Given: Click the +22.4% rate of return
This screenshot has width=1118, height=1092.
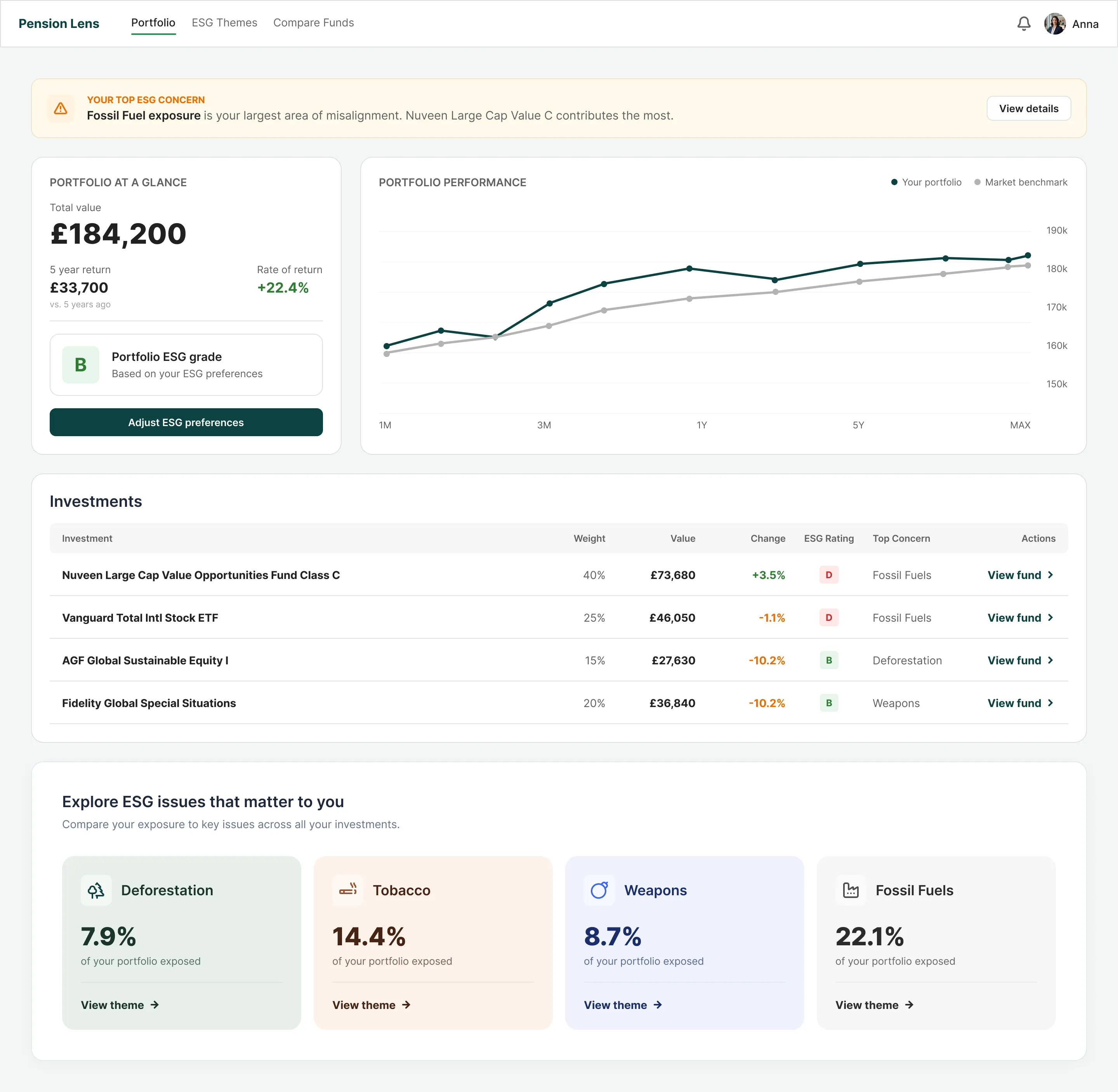Looking at the screenshot, I should [283, 287].
